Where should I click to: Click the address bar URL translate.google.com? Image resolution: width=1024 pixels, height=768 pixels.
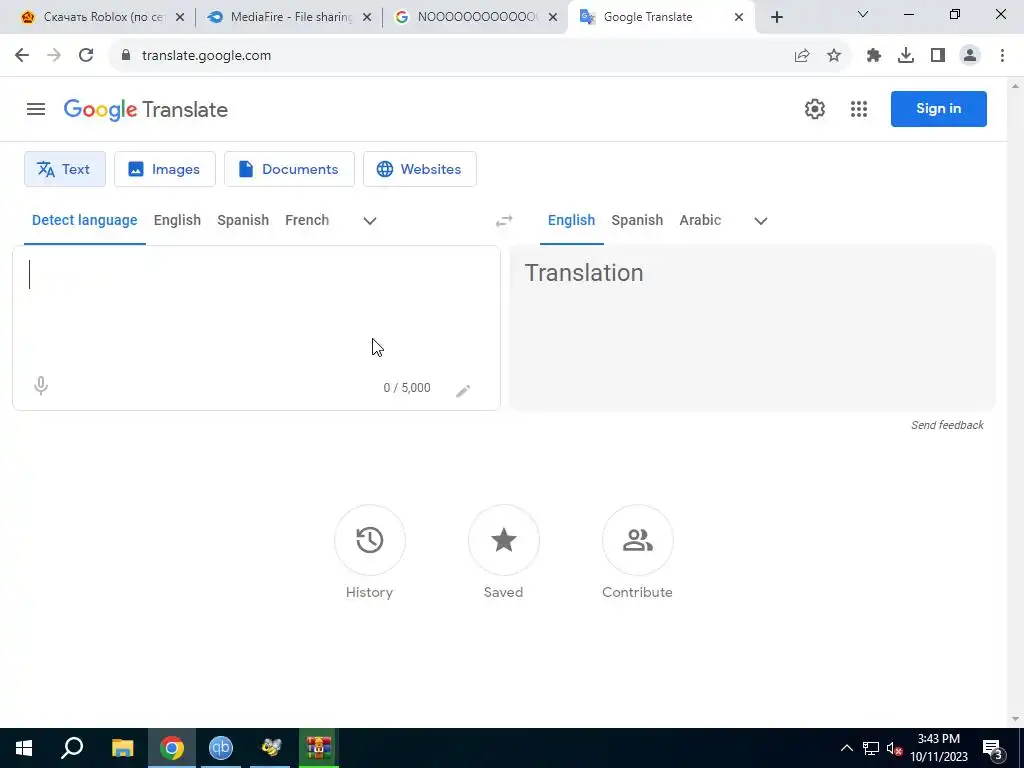[x=206, y=56]
